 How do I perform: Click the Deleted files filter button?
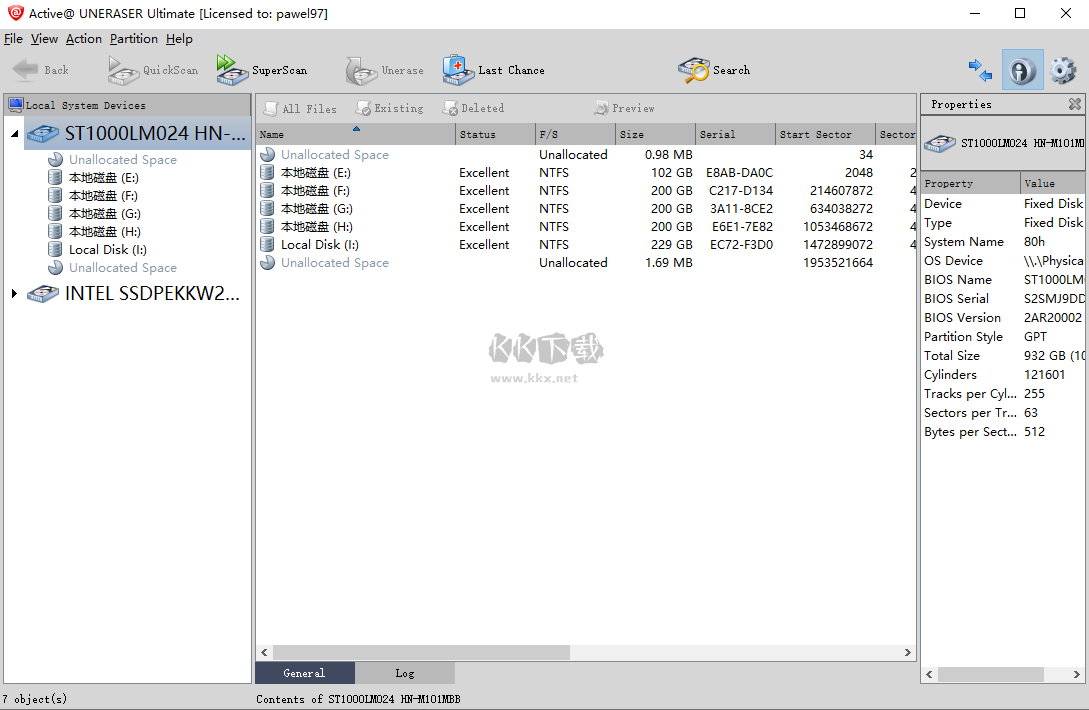pyautogui.click(x=474, y=108)
